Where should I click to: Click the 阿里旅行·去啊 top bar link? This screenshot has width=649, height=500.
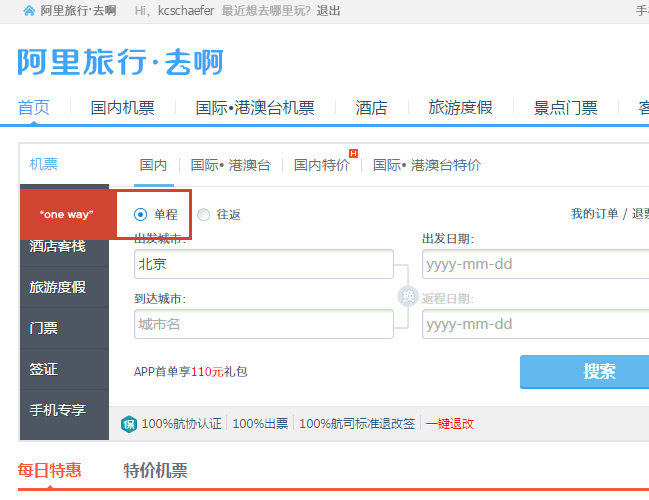(78, 11)
